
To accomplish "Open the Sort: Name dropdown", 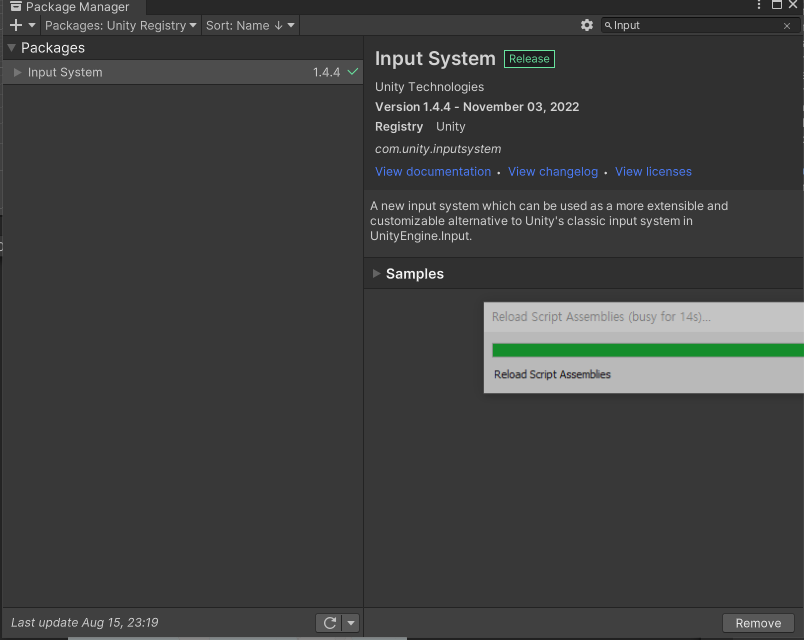I will pos(250,25).
